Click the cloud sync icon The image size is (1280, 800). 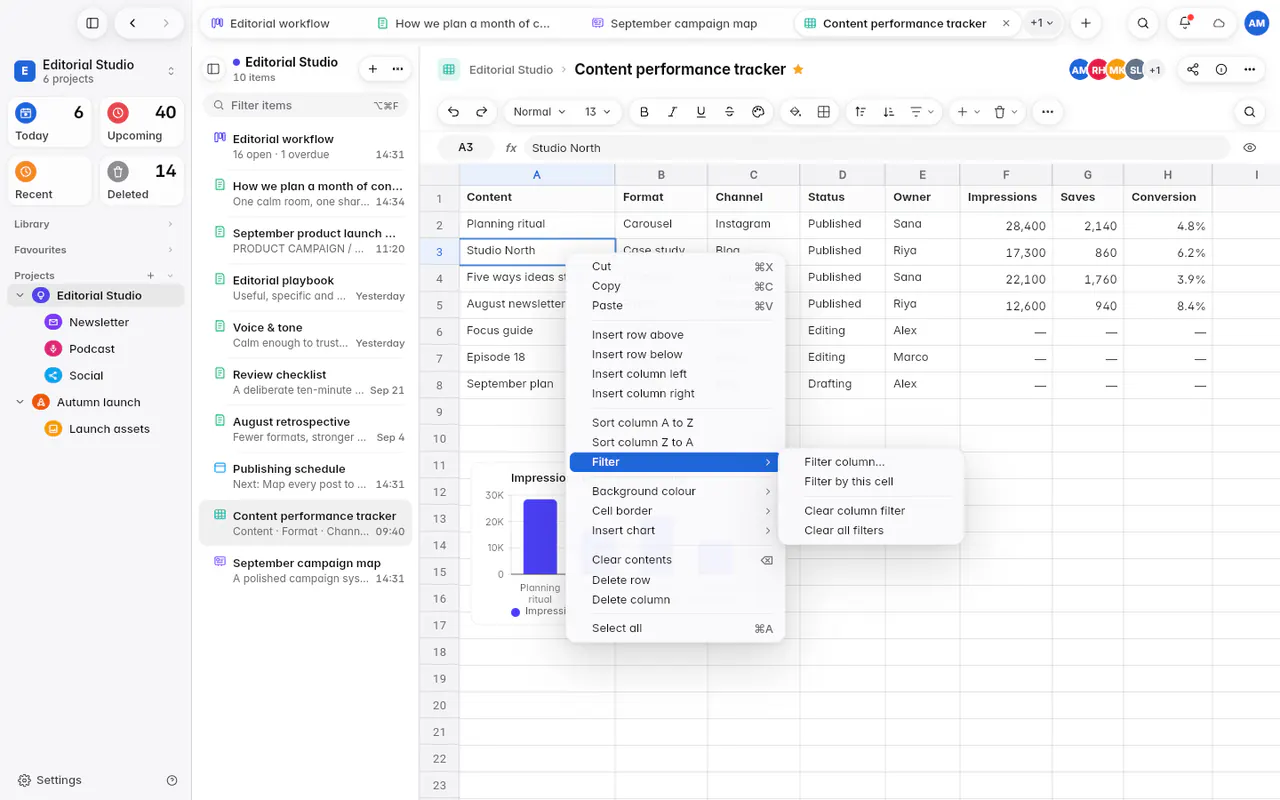point(1219,23)
